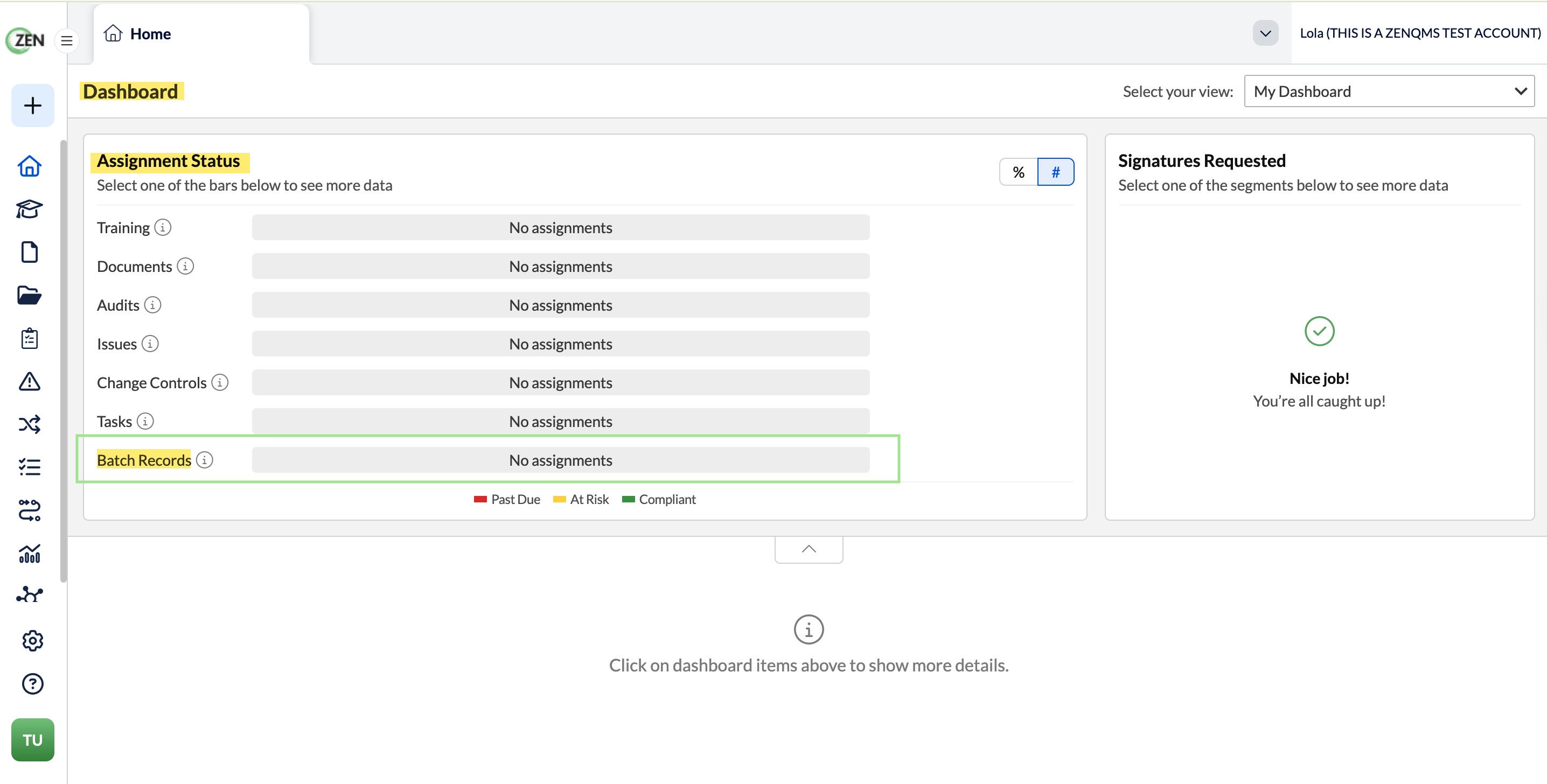Go to Home via sidebar house icon
Screen dimensions: 1547x784
[30, 166]
